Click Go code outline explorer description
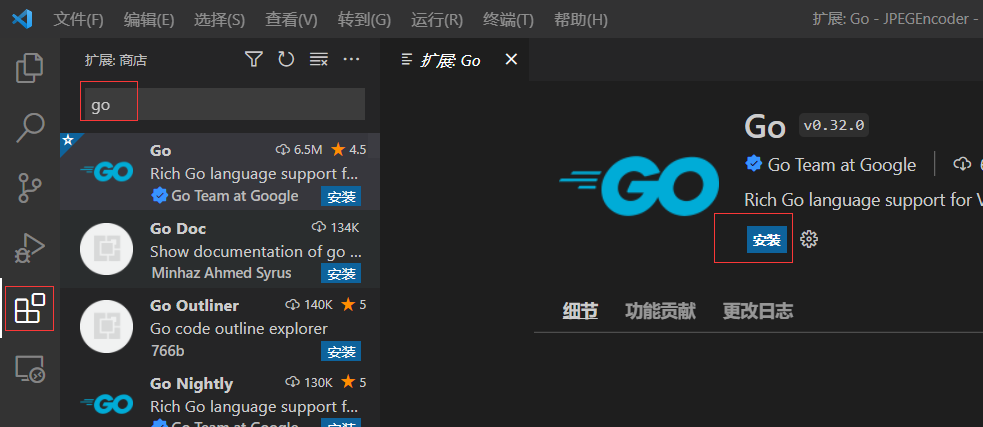The width and height of the screenshot is (983, 427). point(239,329)
